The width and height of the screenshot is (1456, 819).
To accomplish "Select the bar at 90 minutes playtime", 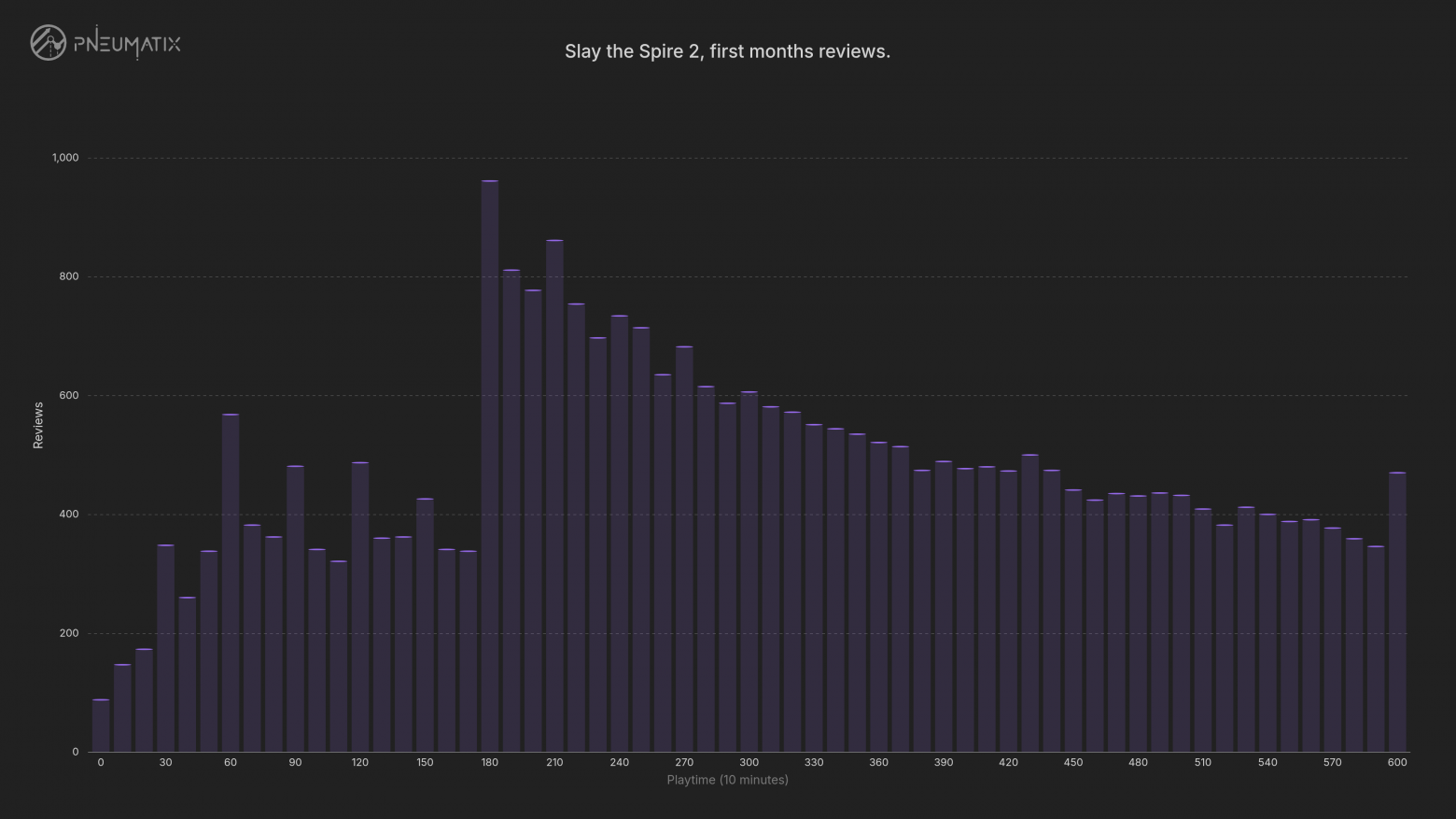I will (295, 609).
